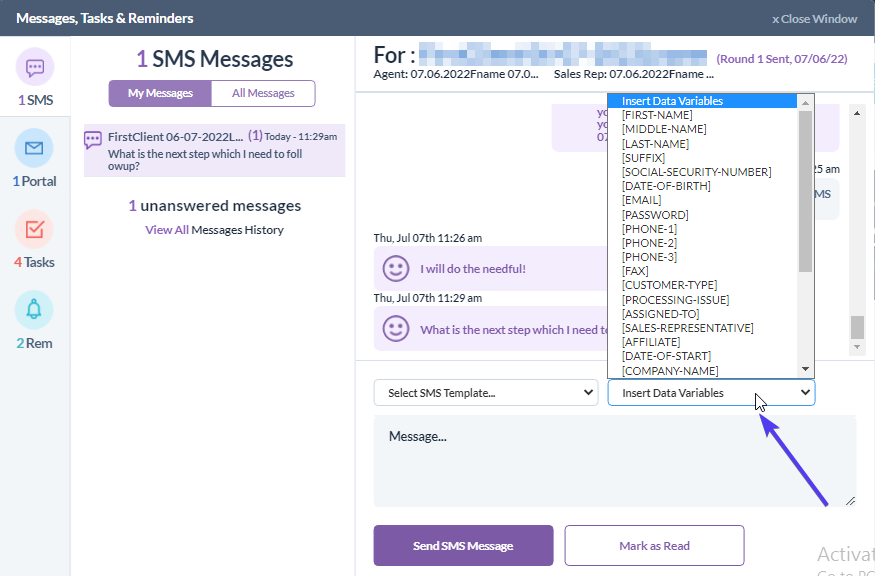This screenshot has width=875, height=576.
Task: Pick [COMPANY-NAME] in the variables list
Action: pos(670,371)
